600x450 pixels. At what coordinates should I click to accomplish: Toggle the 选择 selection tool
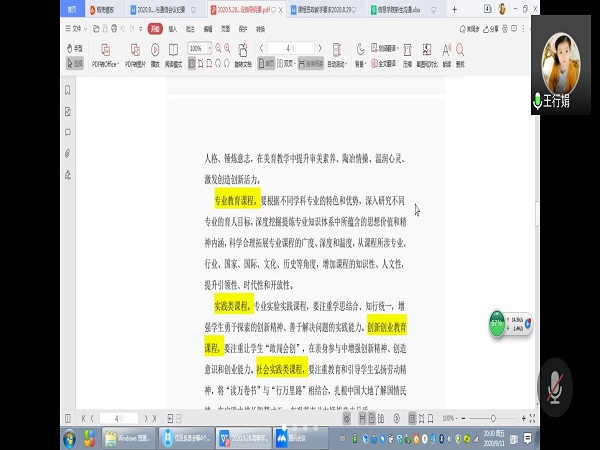[77, 62]
